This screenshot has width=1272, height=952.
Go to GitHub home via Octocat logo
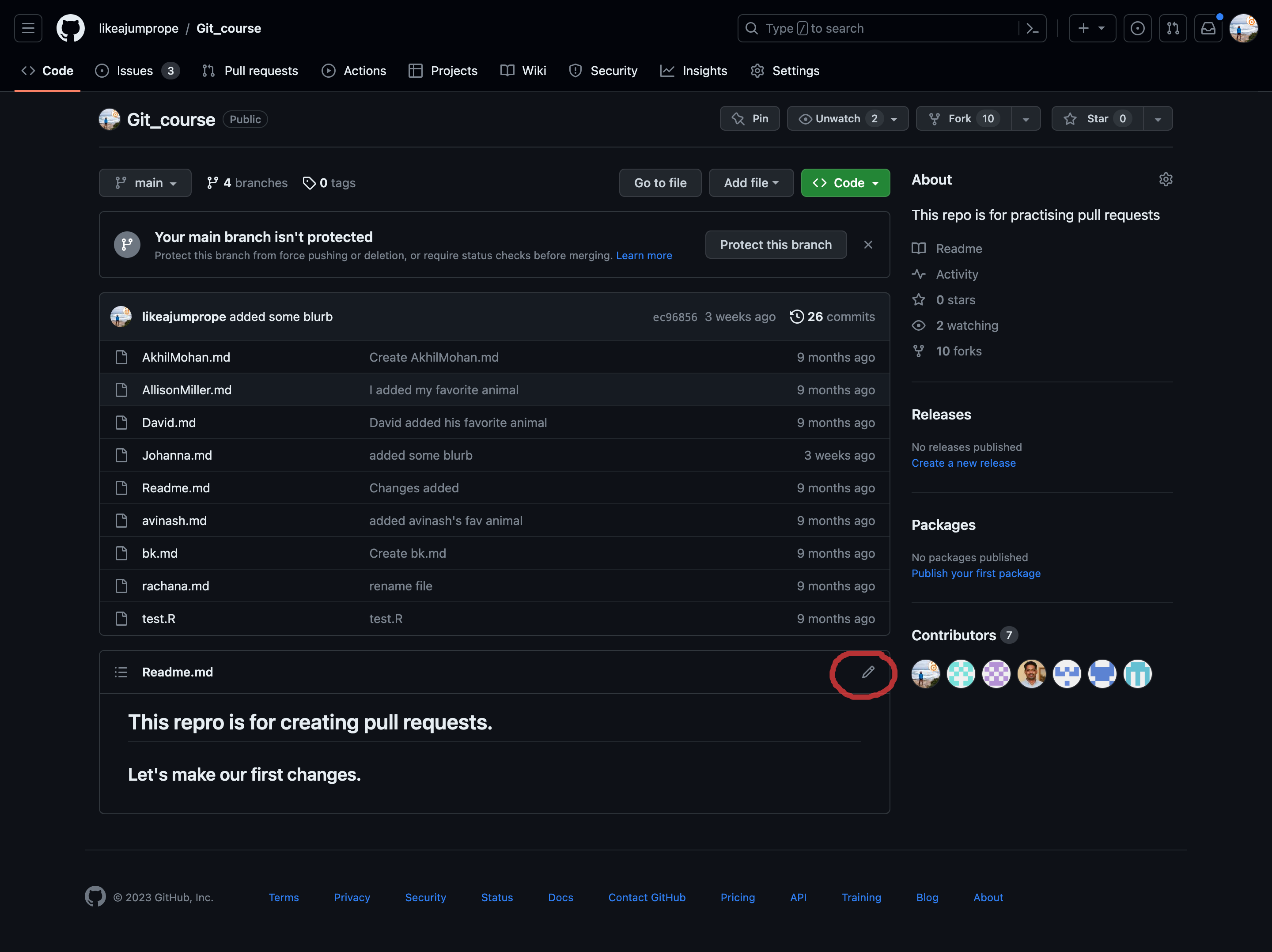(x=70, y=28)
